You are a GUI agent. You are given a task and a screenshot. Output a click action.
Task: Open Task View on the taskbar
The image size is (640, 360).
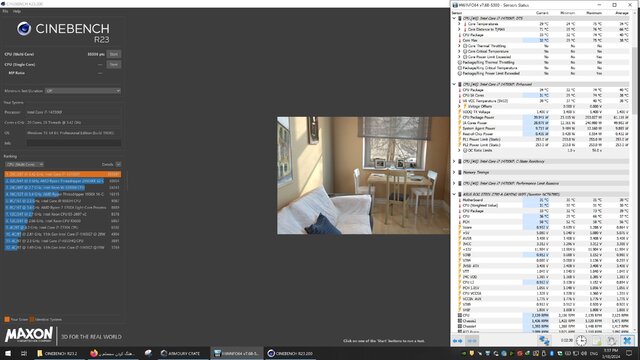pyautogui.click(x=24, y=353)
